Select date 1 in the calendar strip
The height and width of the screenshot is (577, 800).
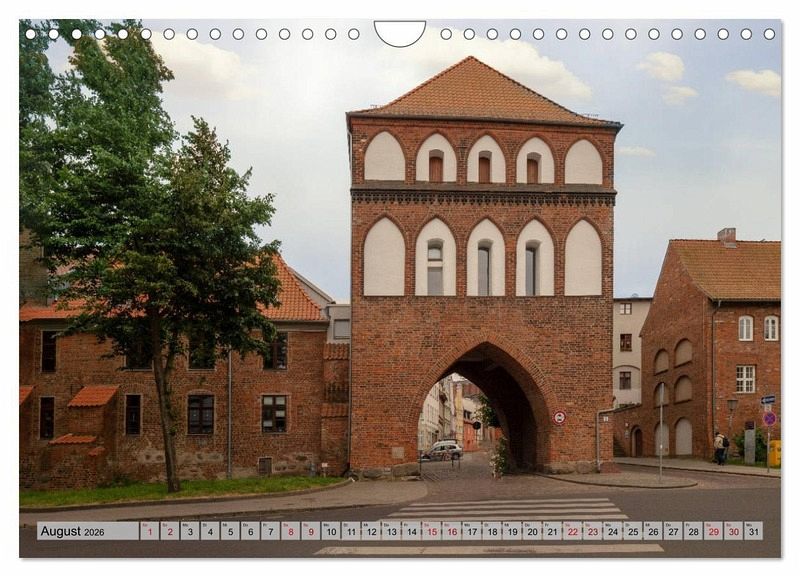tap(149, 531)
